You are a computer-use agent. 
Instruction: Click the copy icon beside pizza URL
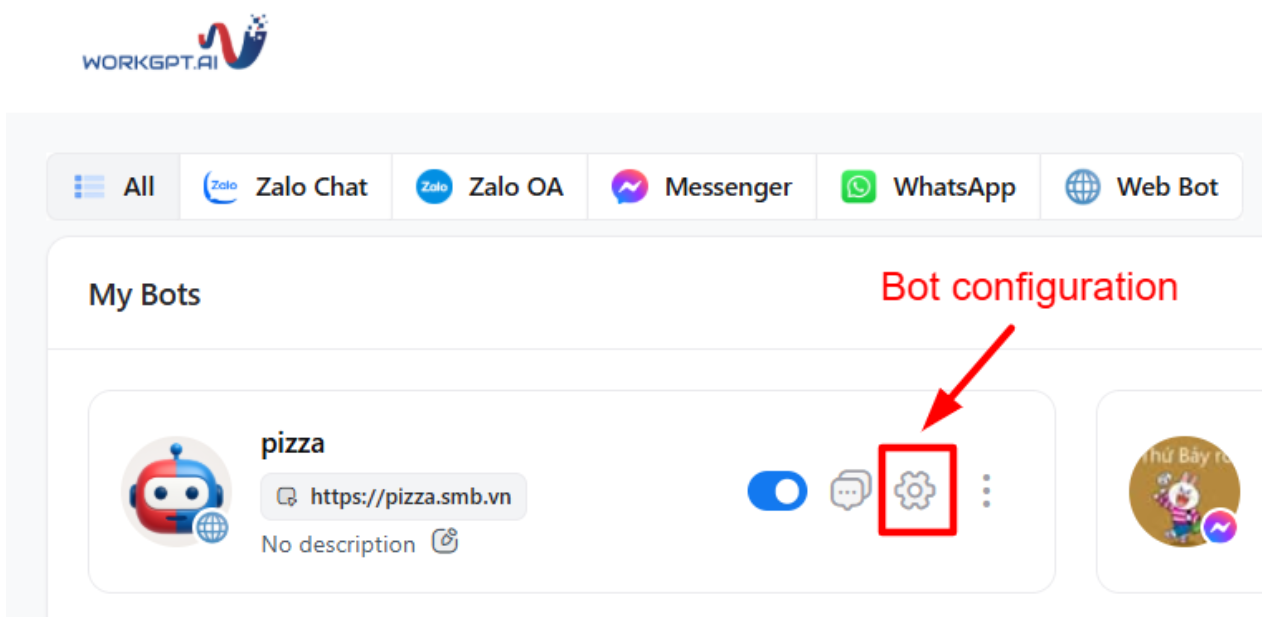[x=288, y=497]
